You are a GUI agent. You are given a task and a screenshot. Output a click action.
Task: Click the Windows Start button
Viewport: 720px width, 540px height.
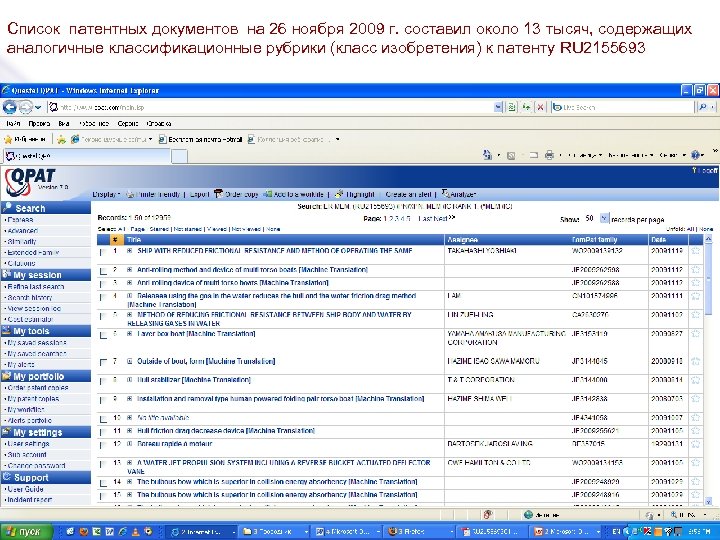click(25, 532)
